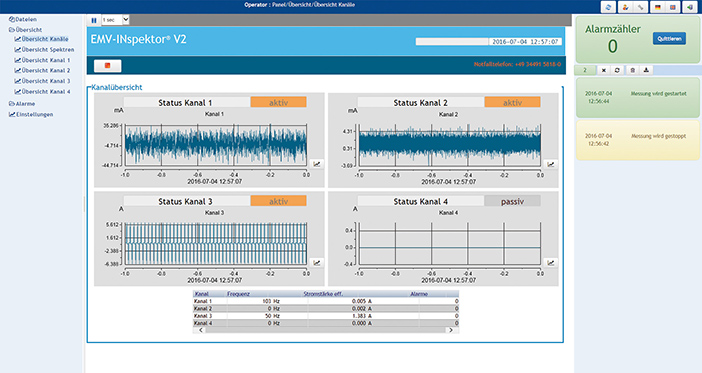Open the 1 sec update interval dropdown
This screenshot has height=373, width=702.
click(x=116, y=20)
